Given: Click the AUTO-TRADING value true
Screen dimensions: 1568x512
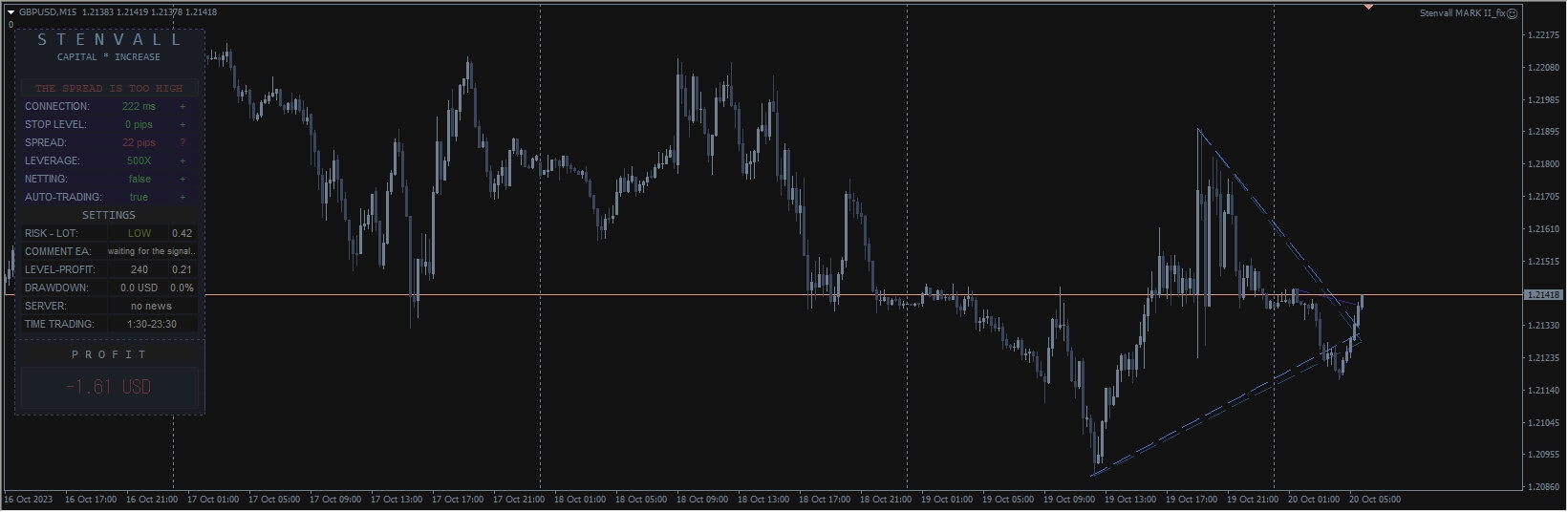Looking at the screenshot, I should 139,197.
